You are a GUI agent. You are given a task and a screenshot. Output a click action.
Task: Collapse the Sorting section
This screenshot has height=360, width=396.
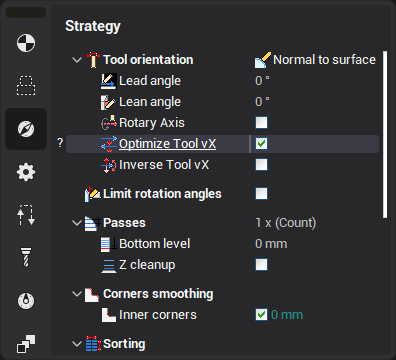[x=77, y=344]
